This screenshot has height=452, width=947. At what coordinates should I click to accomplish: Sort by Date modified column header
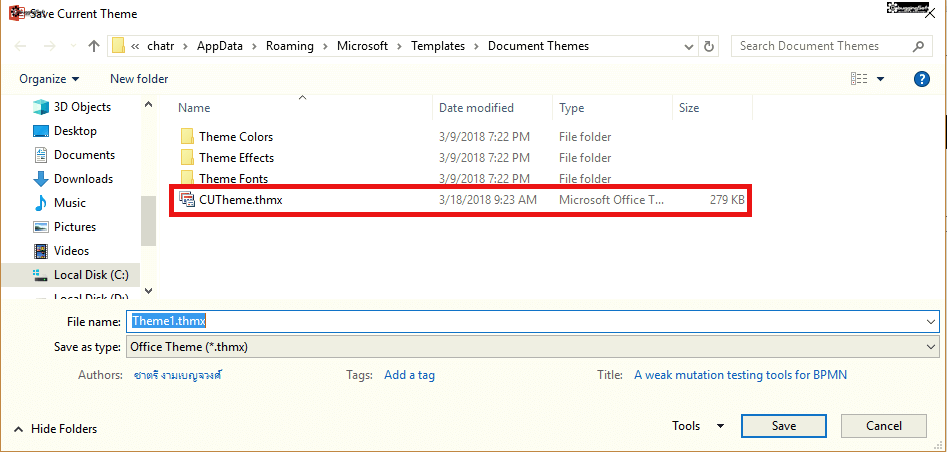[x=476, y=108]
